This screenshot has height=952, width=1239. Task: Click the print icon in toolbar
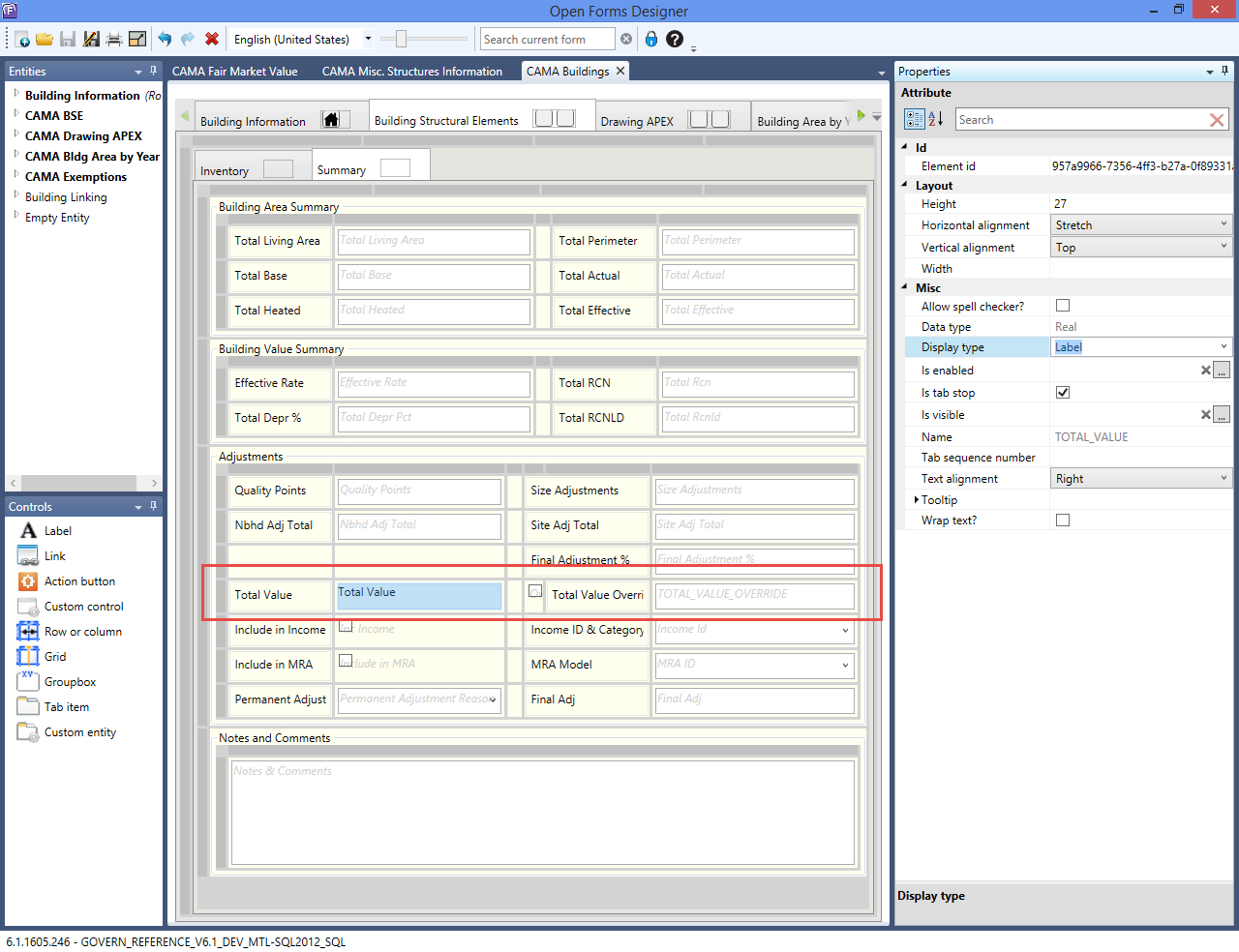point(114,40)
